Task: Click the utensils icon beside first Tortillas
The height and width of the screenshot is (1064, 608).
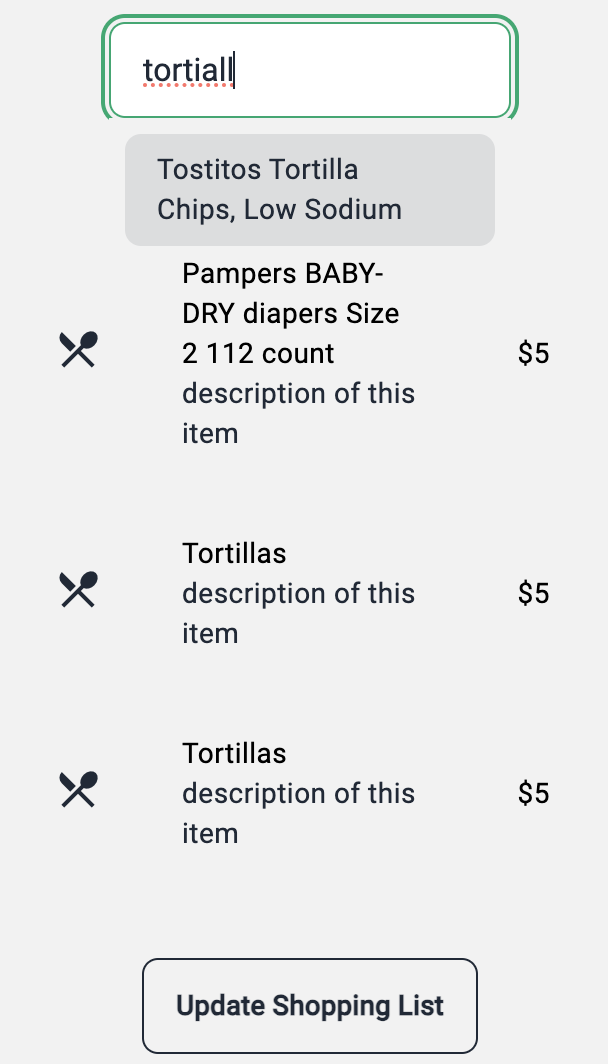Action: (79, 589)
